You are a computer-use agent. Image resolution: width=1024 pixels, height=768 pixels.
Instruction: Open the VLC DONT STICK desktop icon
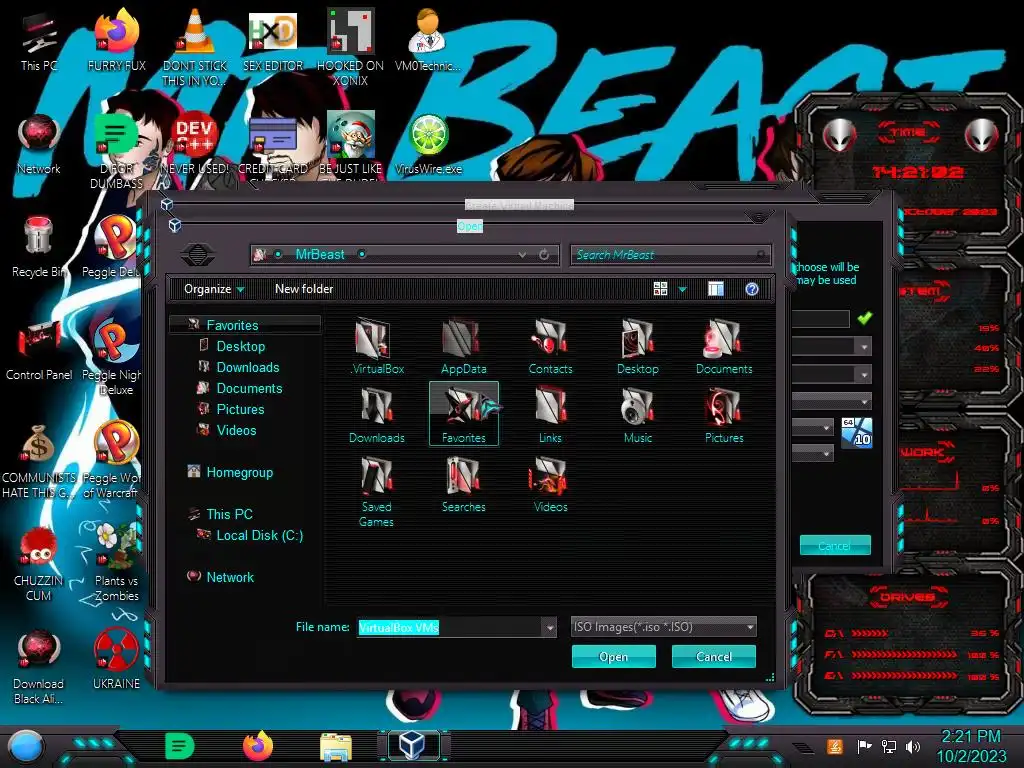(195, 48)
